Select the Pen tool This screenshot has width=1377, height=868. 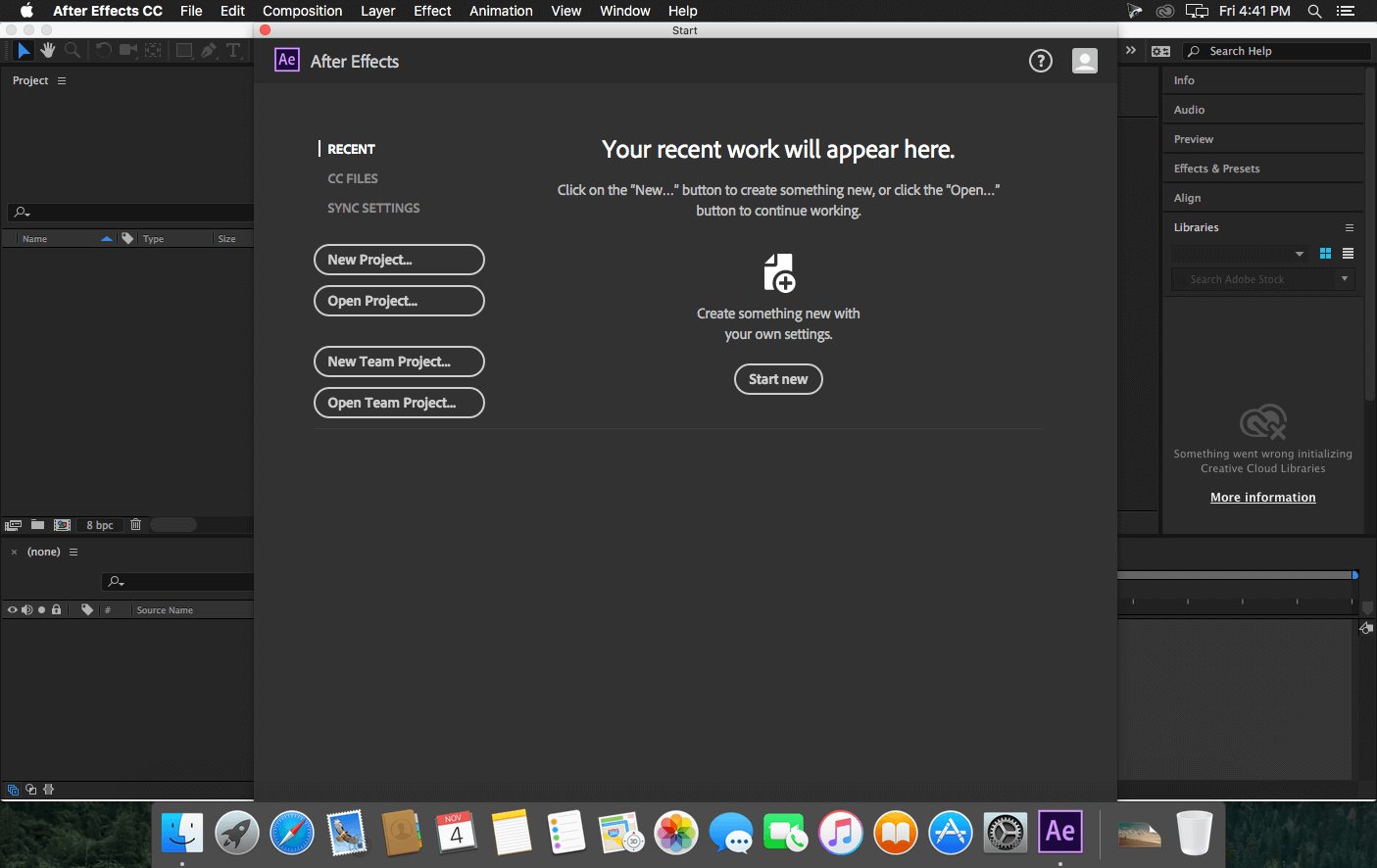coord(209,50)
